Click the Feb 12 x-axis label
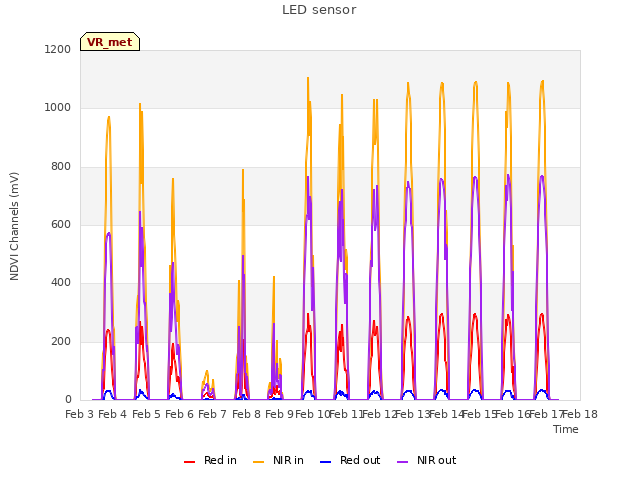640x480 pixels. pyautogui.click(x=379, y=414)
